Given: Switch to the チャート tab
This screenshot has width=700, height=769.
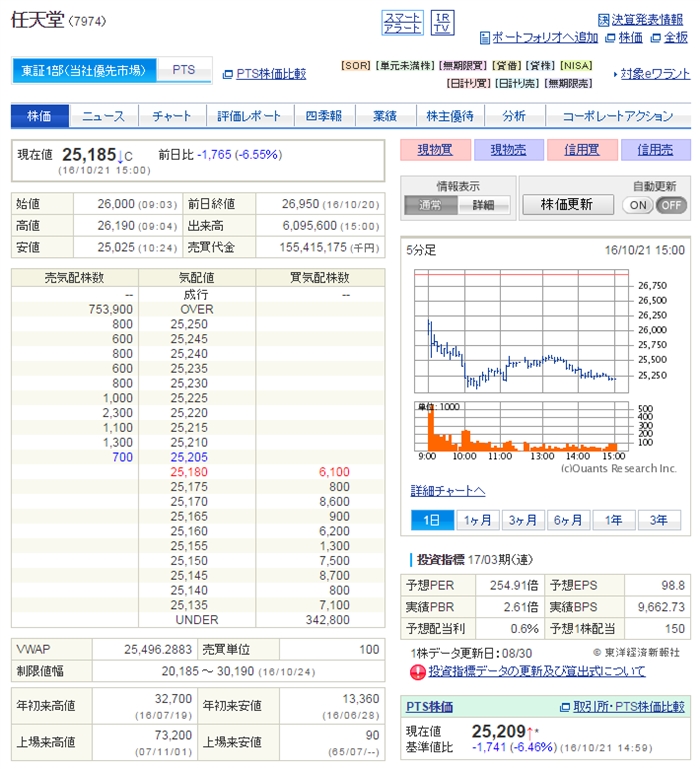Looking at the screenshot, I should pos(172,116).
